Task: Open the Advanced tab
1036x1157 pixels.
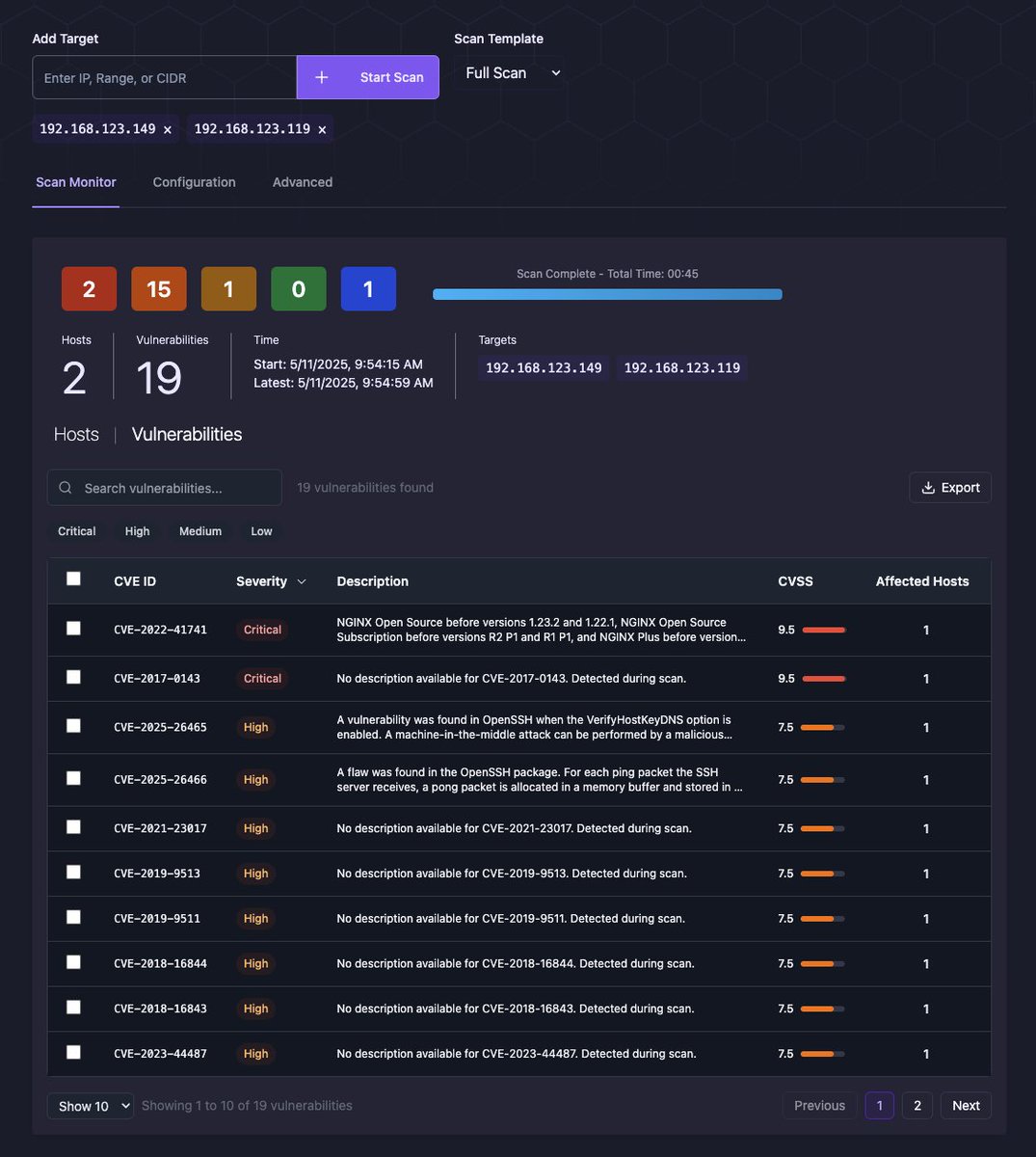Action: tap(303, 182)
